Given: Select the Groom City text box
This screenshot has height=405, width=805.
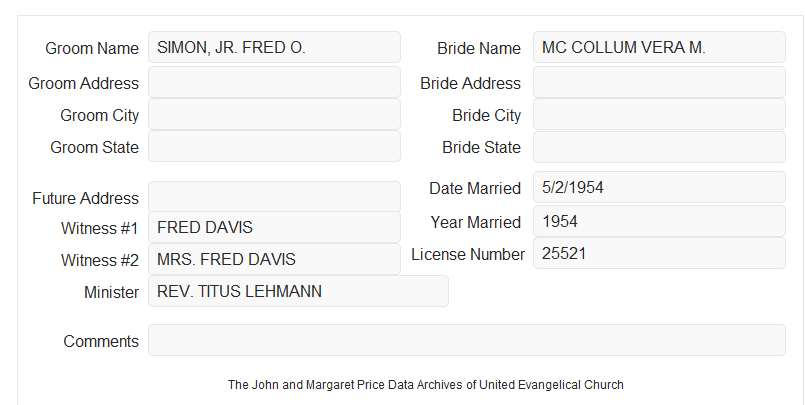Looking at the screenshot, I should pyautogui.click(x=274, y=114).
